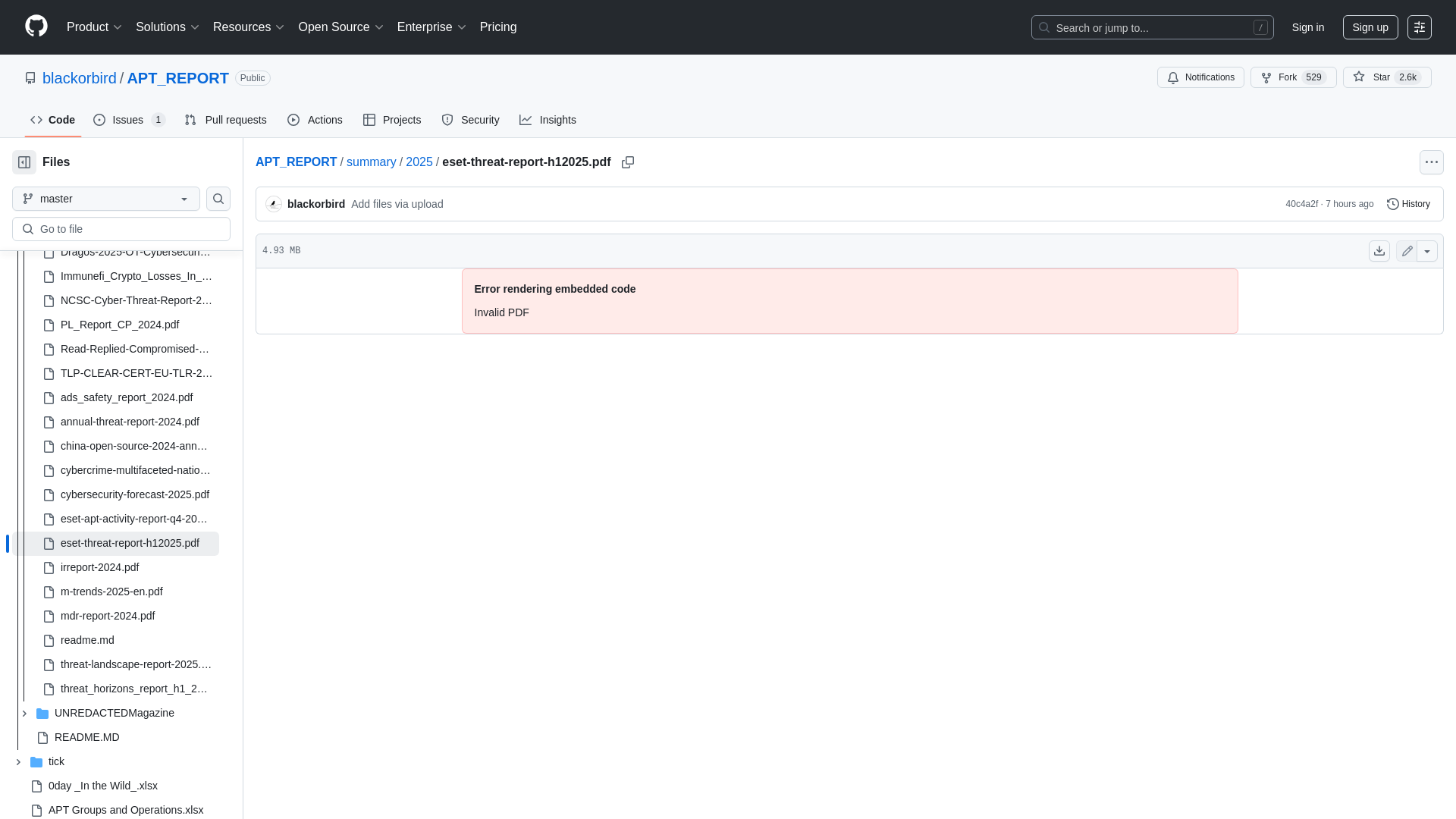
Task: Open the global navigation settings icon button
Action: pos(1419,27)
